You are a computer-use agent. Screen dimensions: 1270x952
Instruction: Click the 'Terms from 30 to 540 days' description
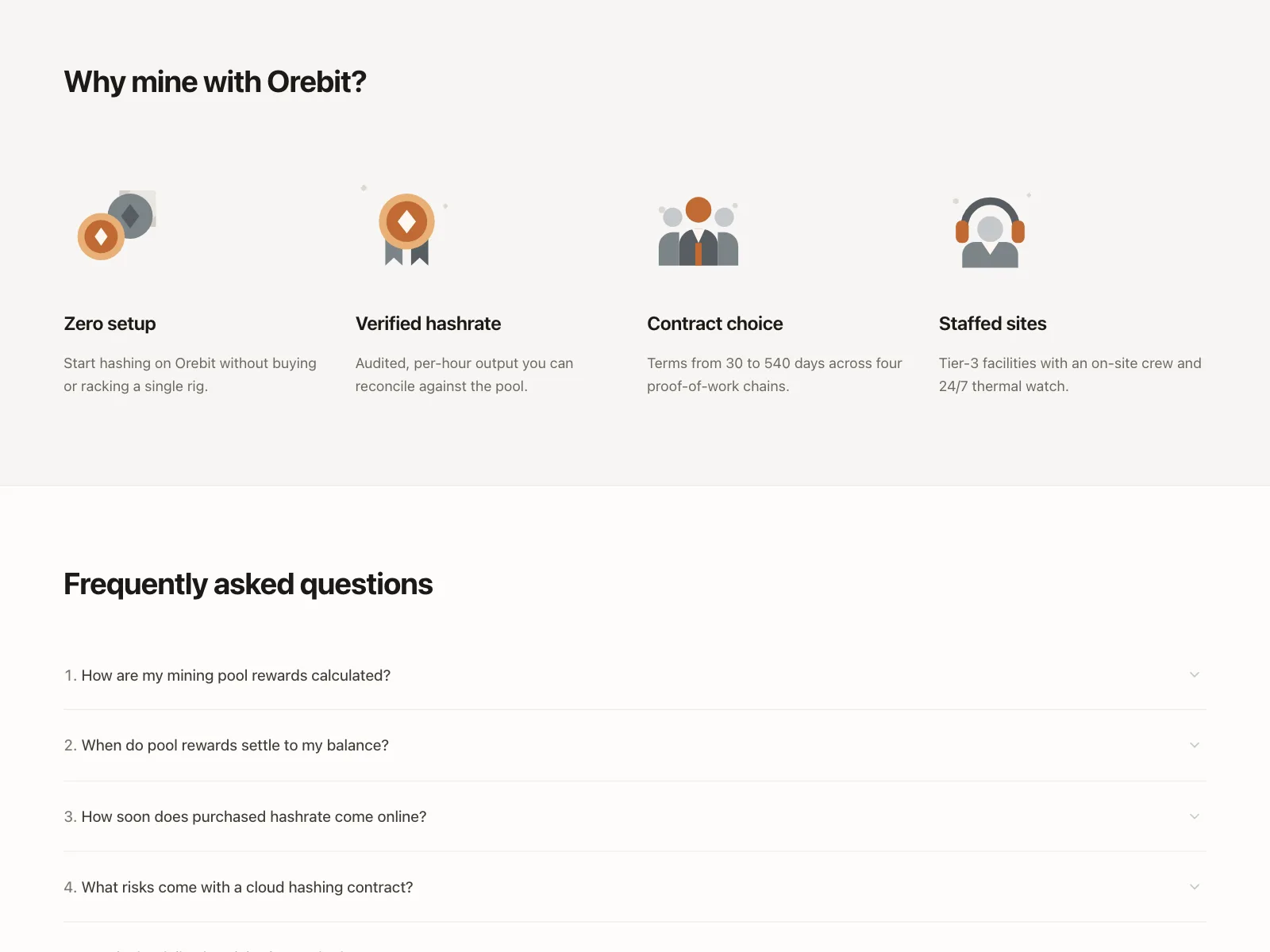pos(775,374)
